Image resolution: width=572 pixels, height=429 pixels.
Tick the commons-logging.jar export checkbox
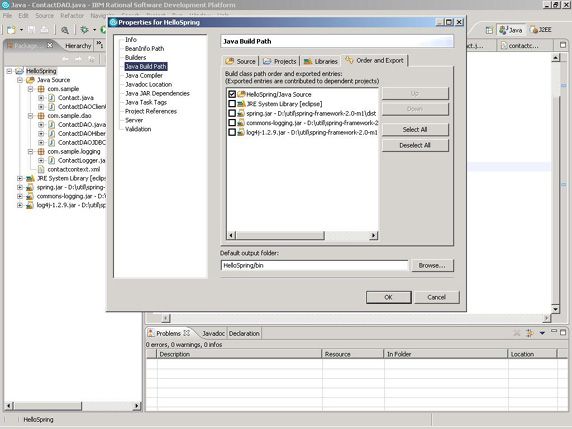tap(232, 123)
